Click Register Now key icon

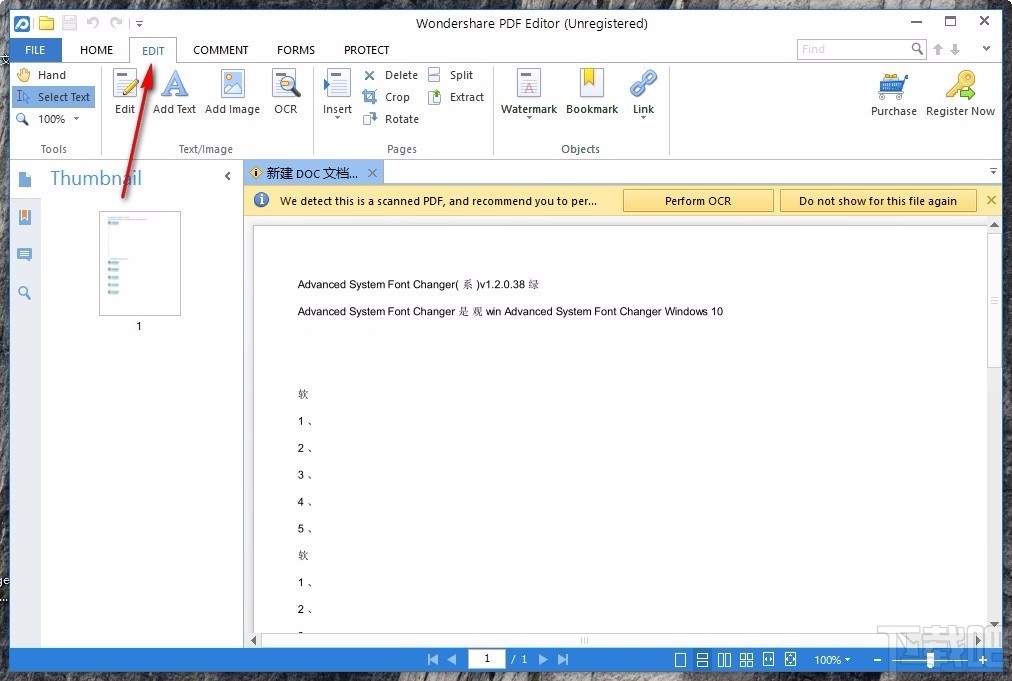(x=960, y=85)
